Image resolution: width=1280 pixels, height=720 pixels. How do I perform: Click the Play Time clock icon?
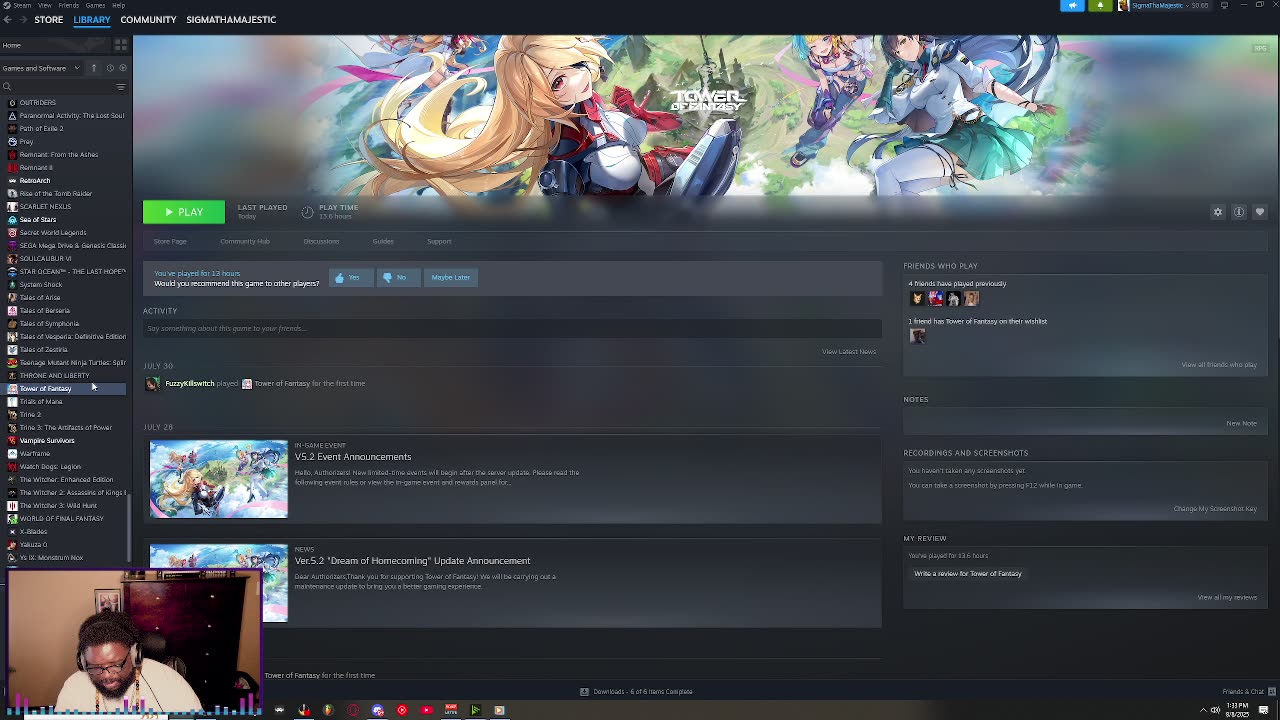(307, 212)
